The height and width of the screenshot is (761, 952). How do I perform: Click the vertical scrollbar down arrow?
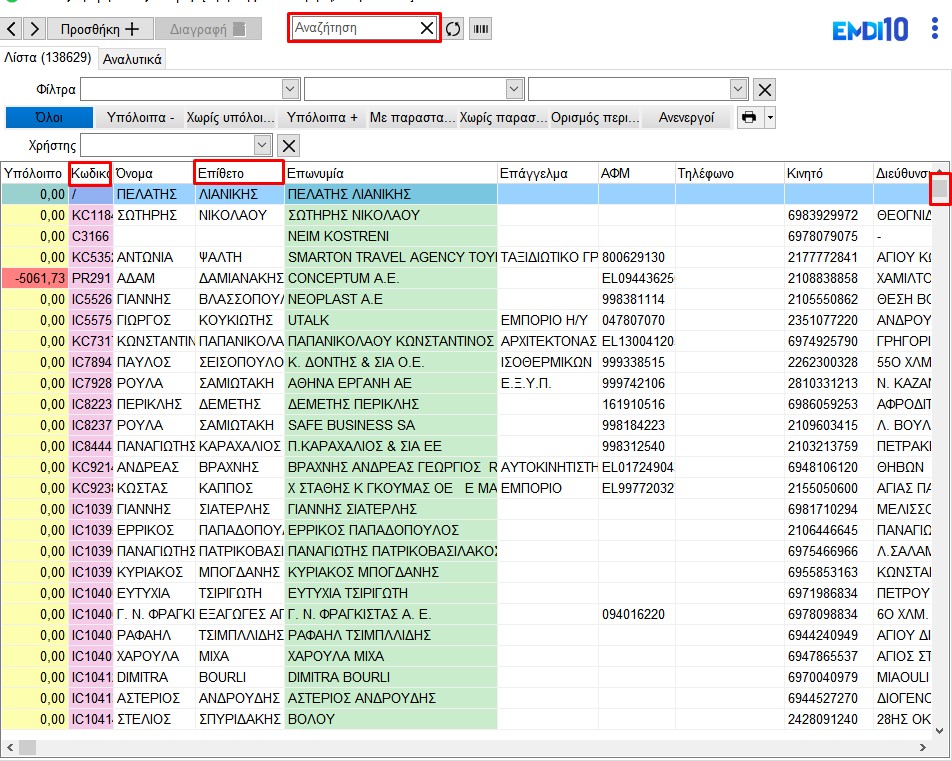point(940,730)
